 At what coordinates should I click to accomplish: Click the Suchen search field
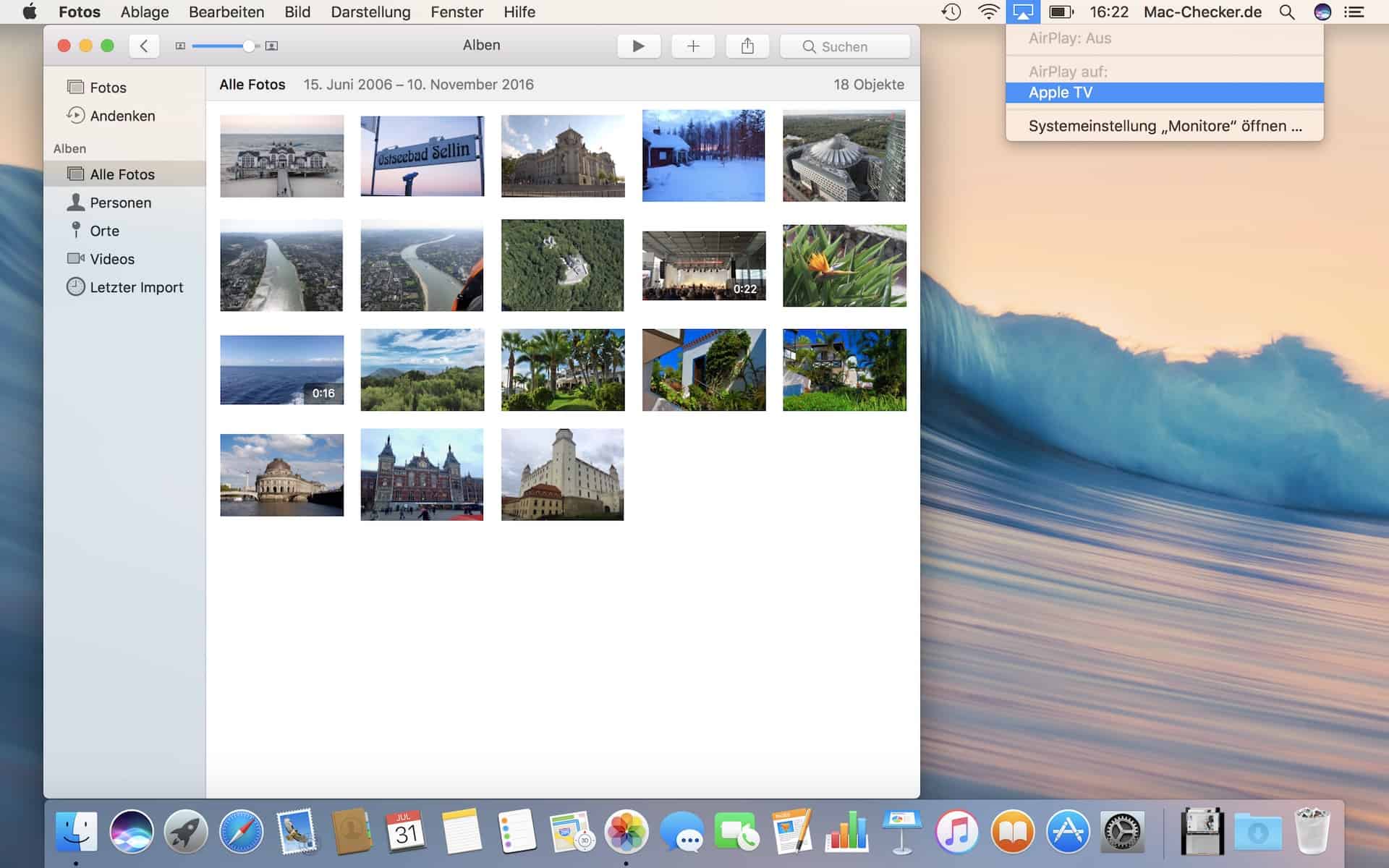(845, 46)
